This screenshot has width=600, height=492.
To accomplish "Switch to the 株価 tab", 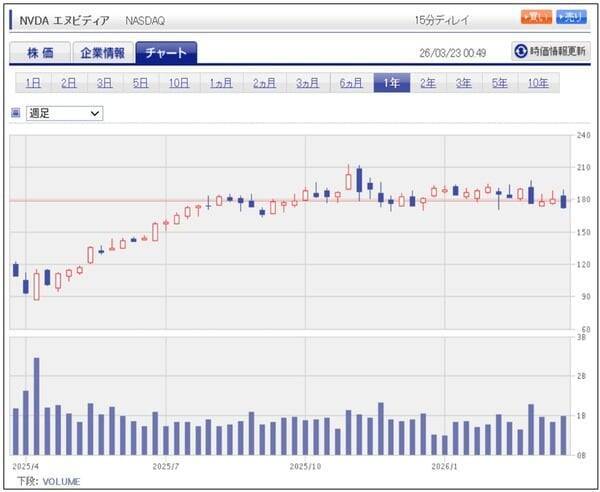I will click(40, 53).
